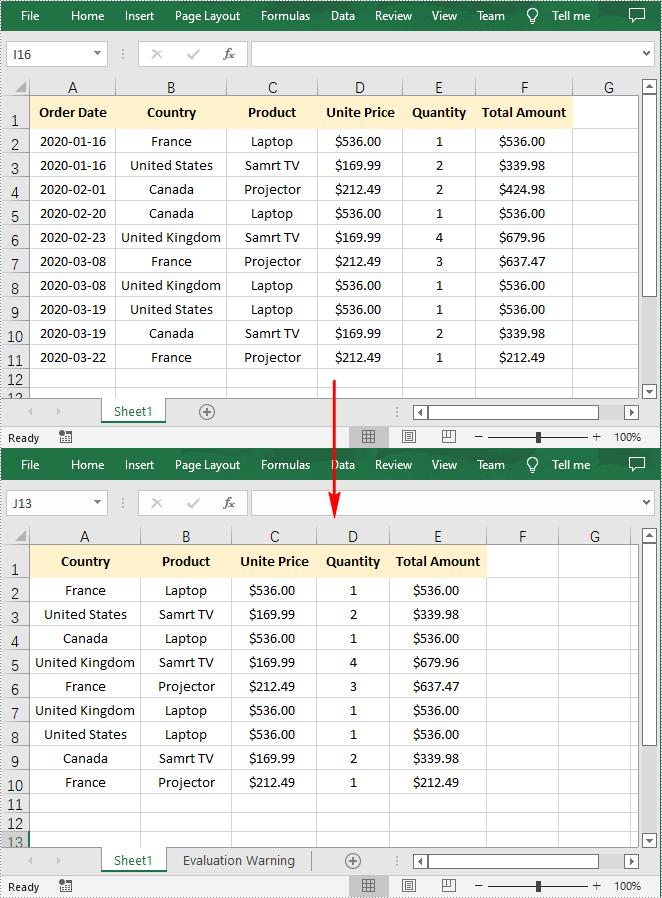662x898 pixels.
Task: Switch to Normal view in bottom window
Action: pyautogui.click(x=368, y=886)
